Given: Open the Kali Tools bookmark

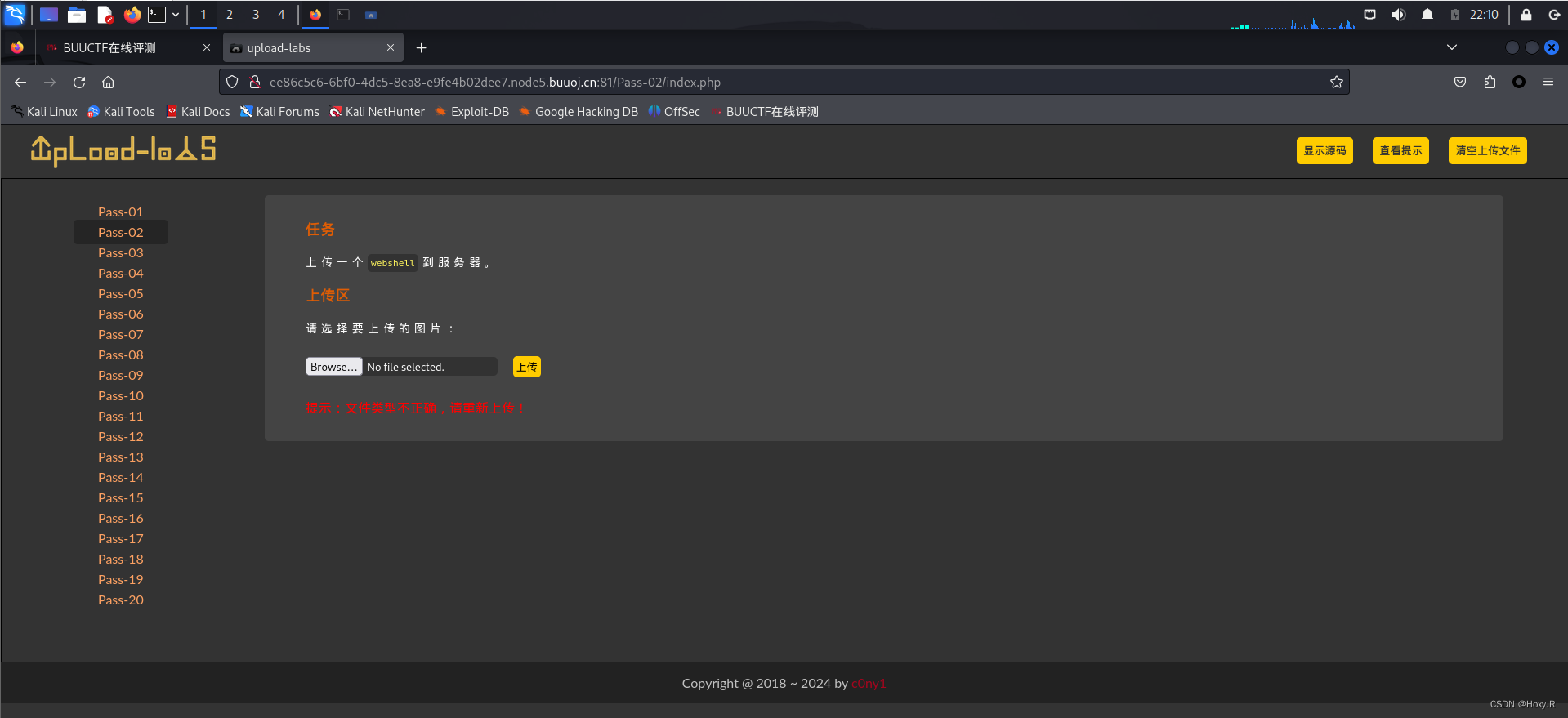Looking at the screenshot, I should (122, 112).
